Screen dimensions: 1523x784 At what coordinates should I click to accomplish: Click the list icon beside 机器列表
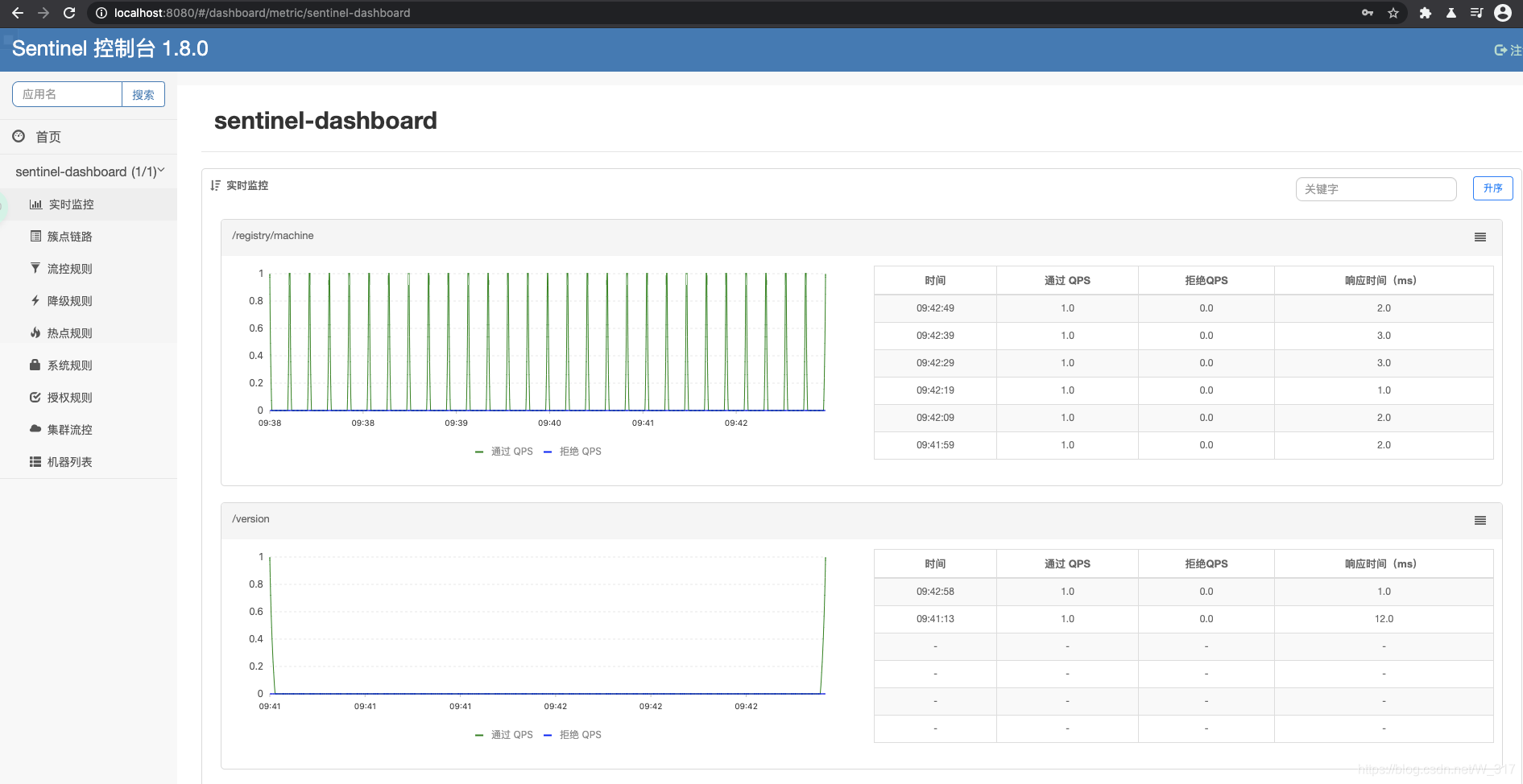click(35, 461)
